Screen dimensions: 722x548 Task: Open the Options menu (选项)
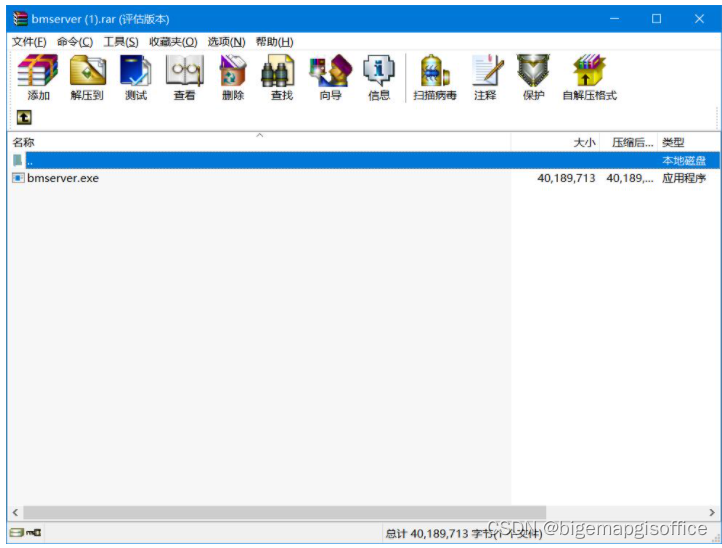pos(226,42)
